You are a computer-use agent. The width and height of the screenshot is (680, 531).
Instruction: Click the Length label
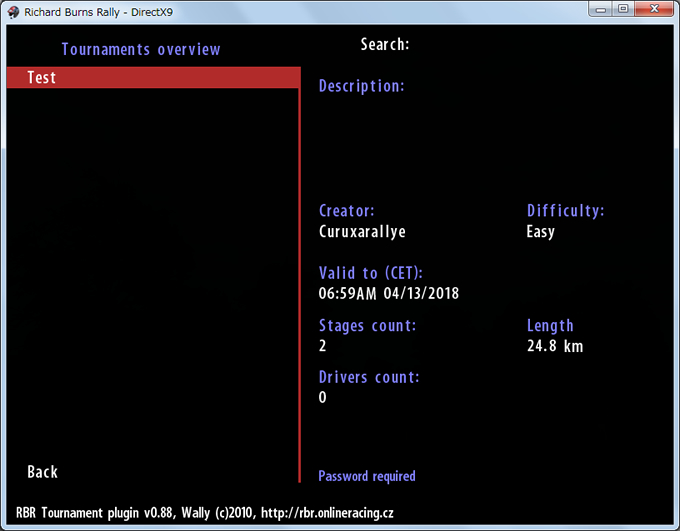550,326
